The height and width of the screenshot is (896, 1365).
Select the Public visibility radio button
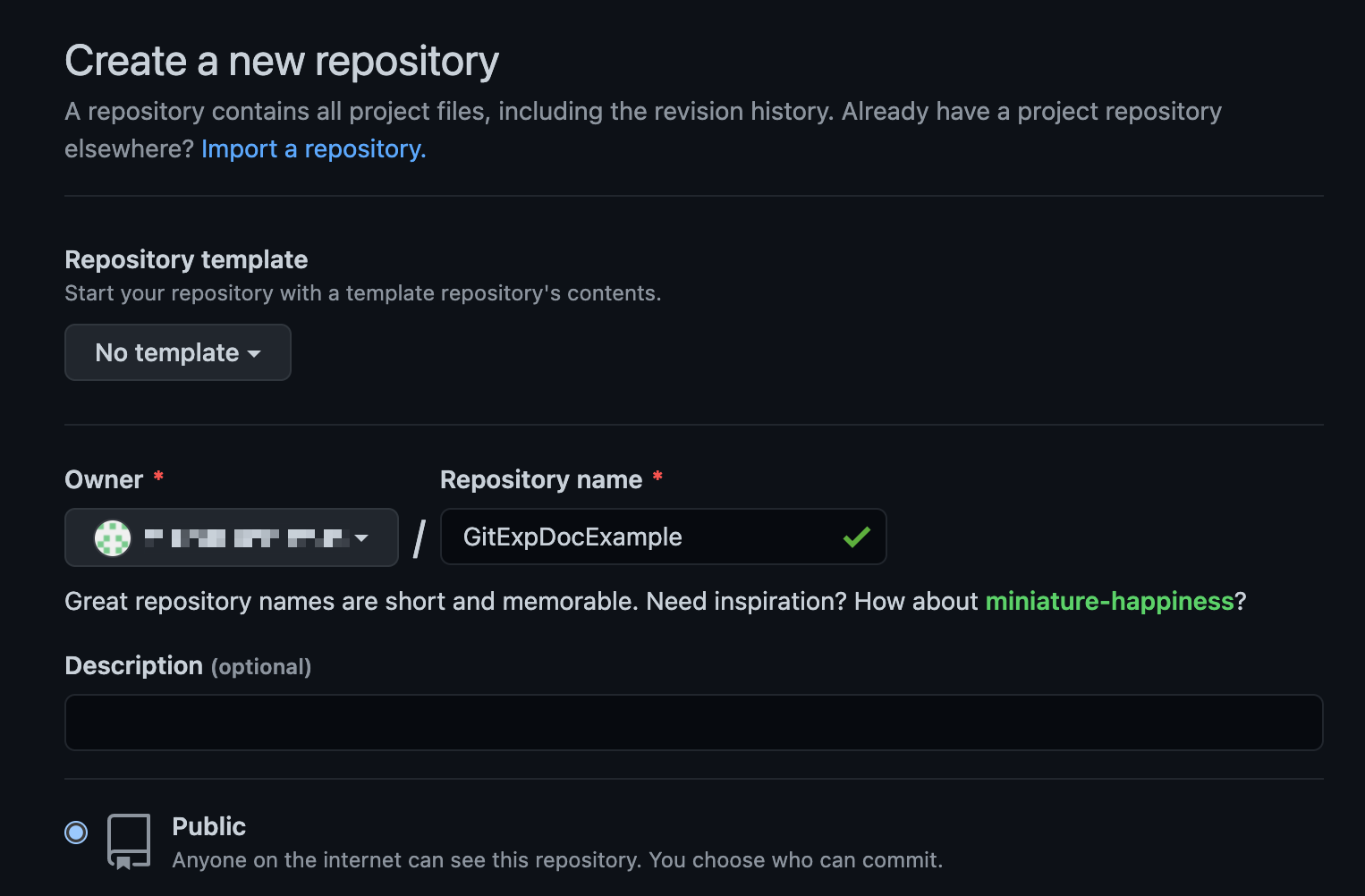pyautogui.click(x=76, y=833)
